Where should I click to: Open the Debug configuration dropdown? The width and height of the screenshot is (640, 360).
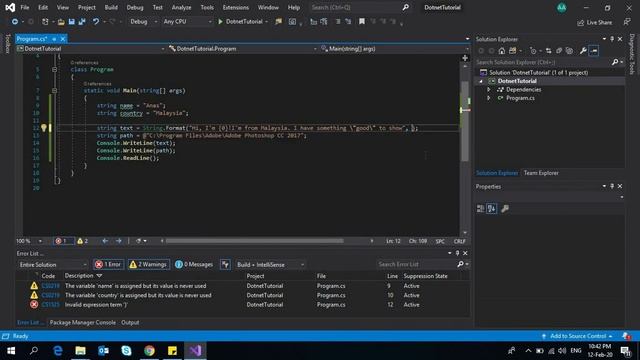click(x=143, y=22)
